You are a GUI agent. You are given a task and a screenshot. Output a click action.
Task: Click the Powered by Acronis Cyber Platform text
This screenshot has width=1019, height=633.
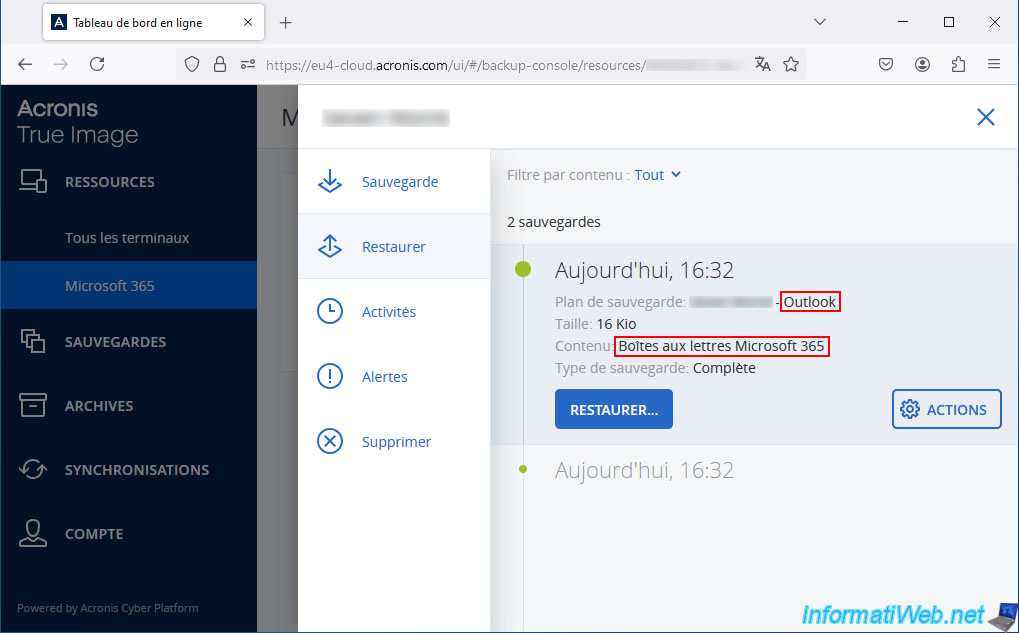[x=108, y=608]
